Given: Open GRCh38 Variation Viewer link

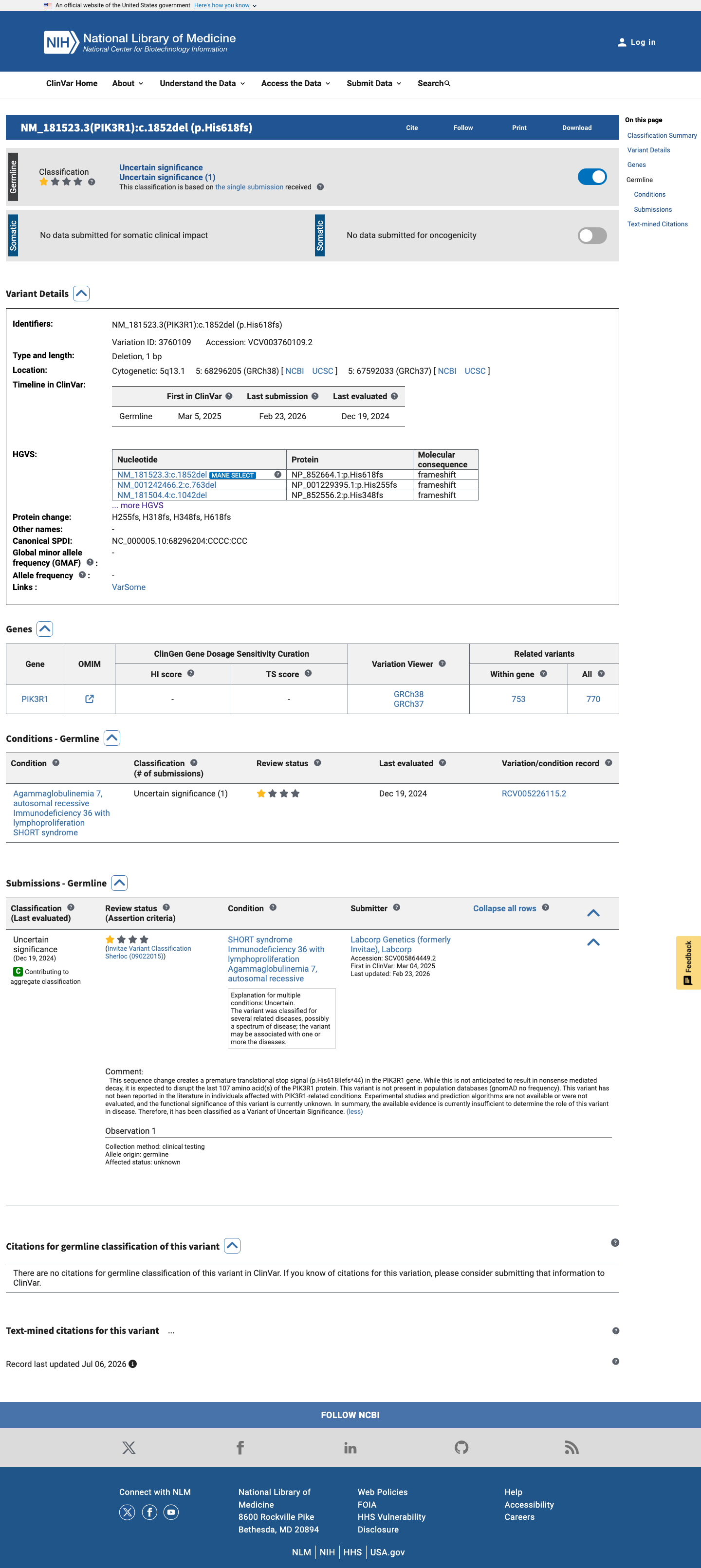Looking at the screenshot, I should 408,695.
